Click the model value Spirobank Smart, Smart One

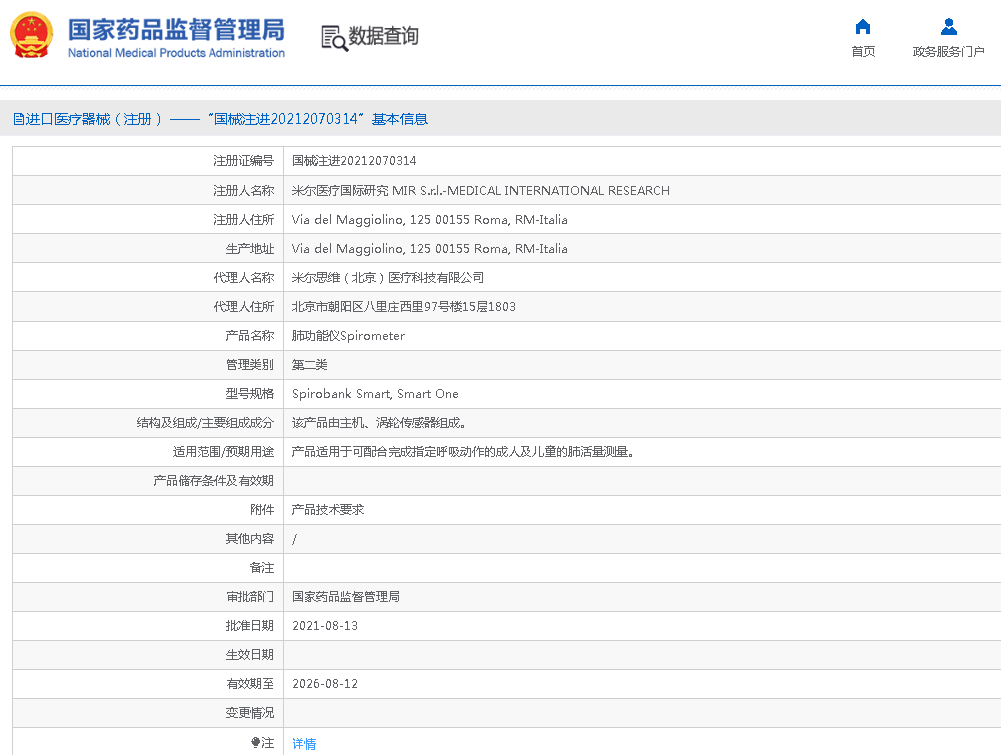(x=375, y=394)
